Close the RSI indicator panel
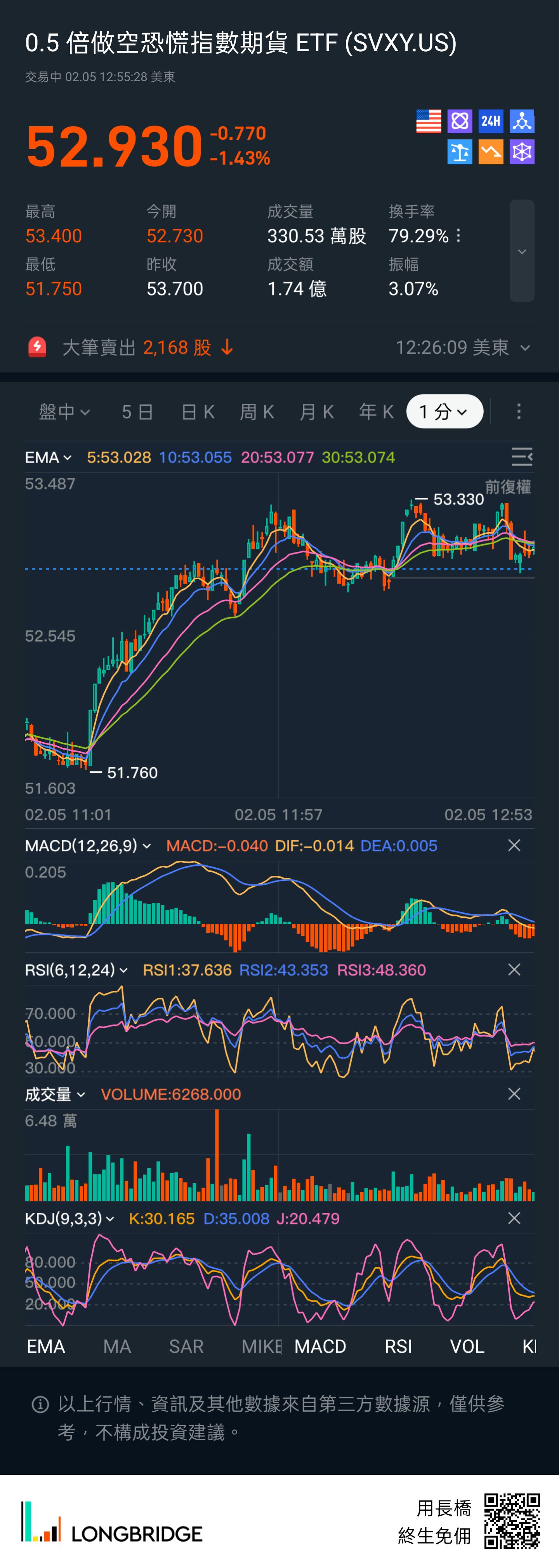Viewport: 559px width, 1568px height. pyautogui.click(x=514, y=970)
